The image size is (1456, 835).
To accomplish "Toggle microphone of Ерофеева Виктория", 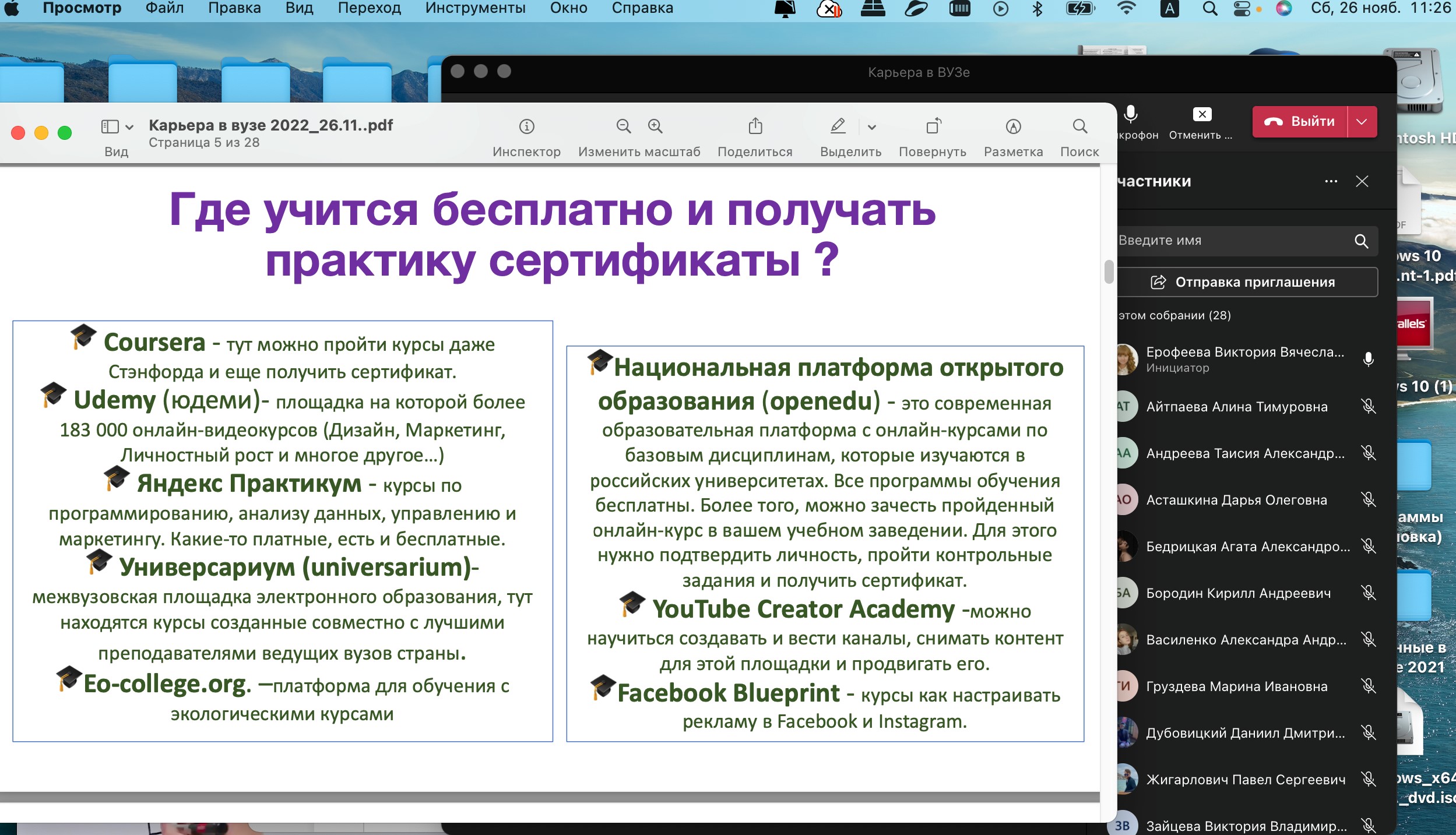I will pos(1369,360).
